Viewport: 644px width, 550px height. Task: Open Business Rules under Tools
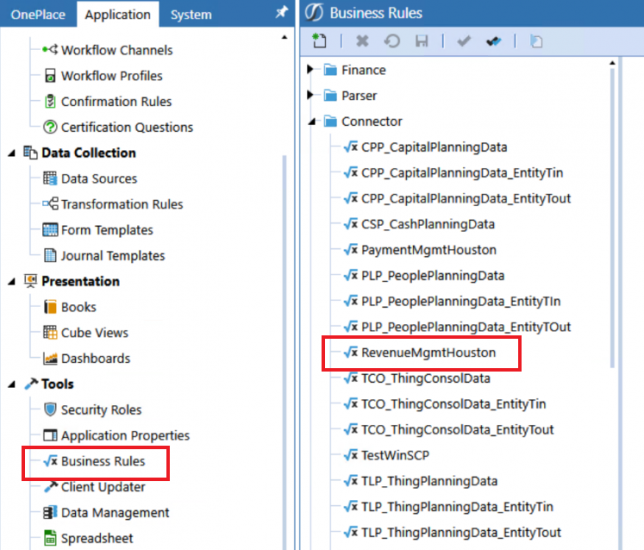[102, 461]
